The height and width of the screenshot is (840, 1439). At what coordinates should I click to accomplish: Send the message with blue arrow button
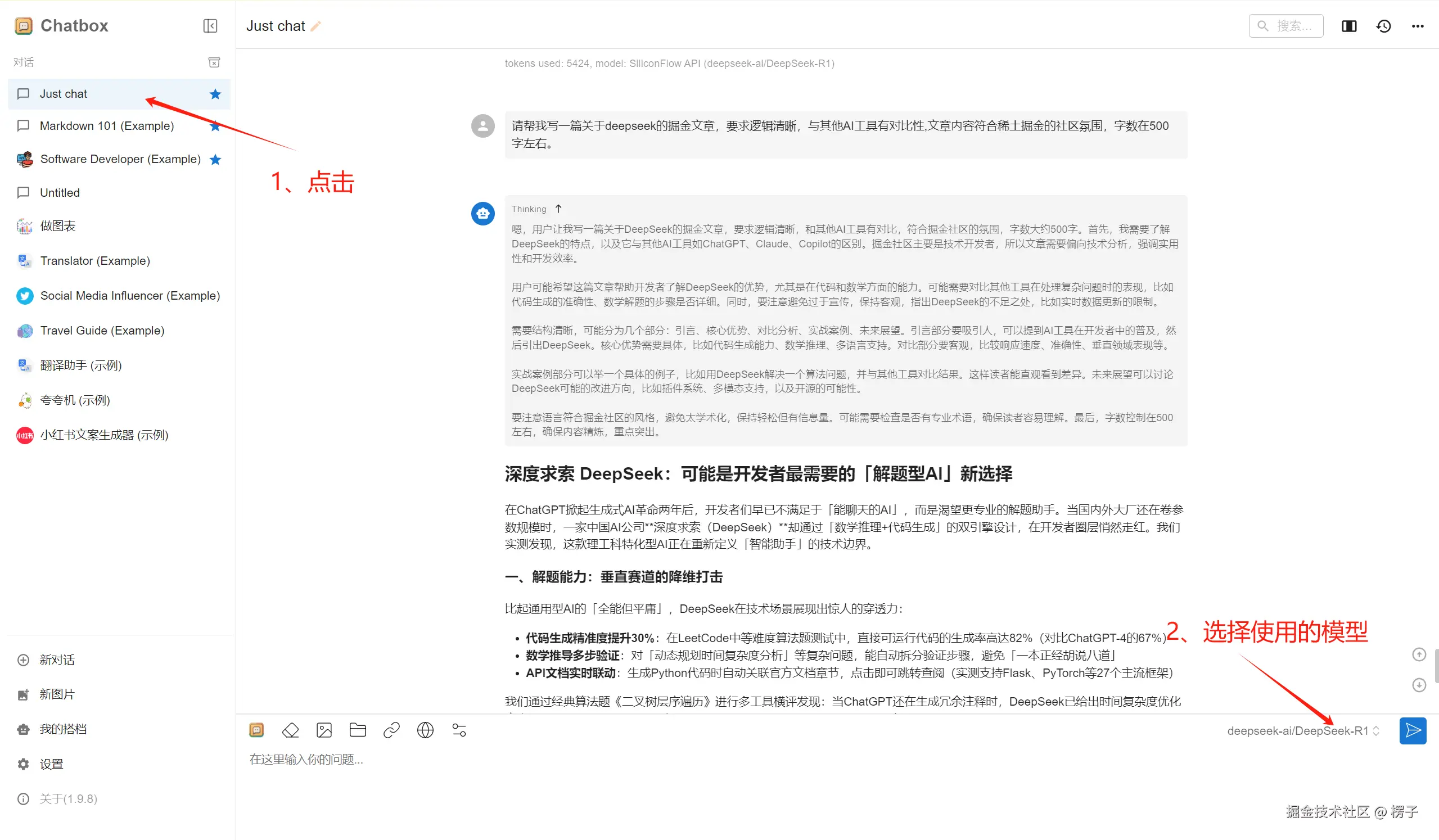pos(1413,731)
